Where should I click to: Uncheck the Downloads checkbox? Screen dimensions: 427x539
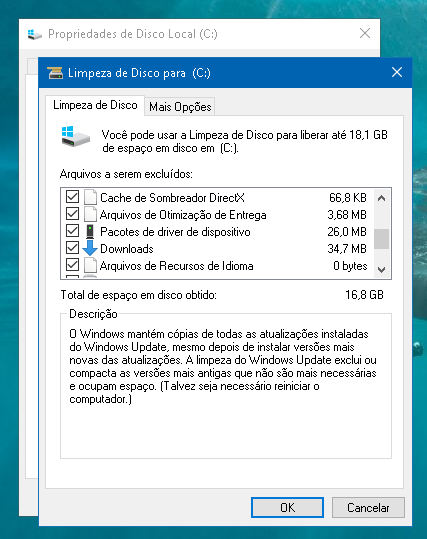click(x=73, y=248)
